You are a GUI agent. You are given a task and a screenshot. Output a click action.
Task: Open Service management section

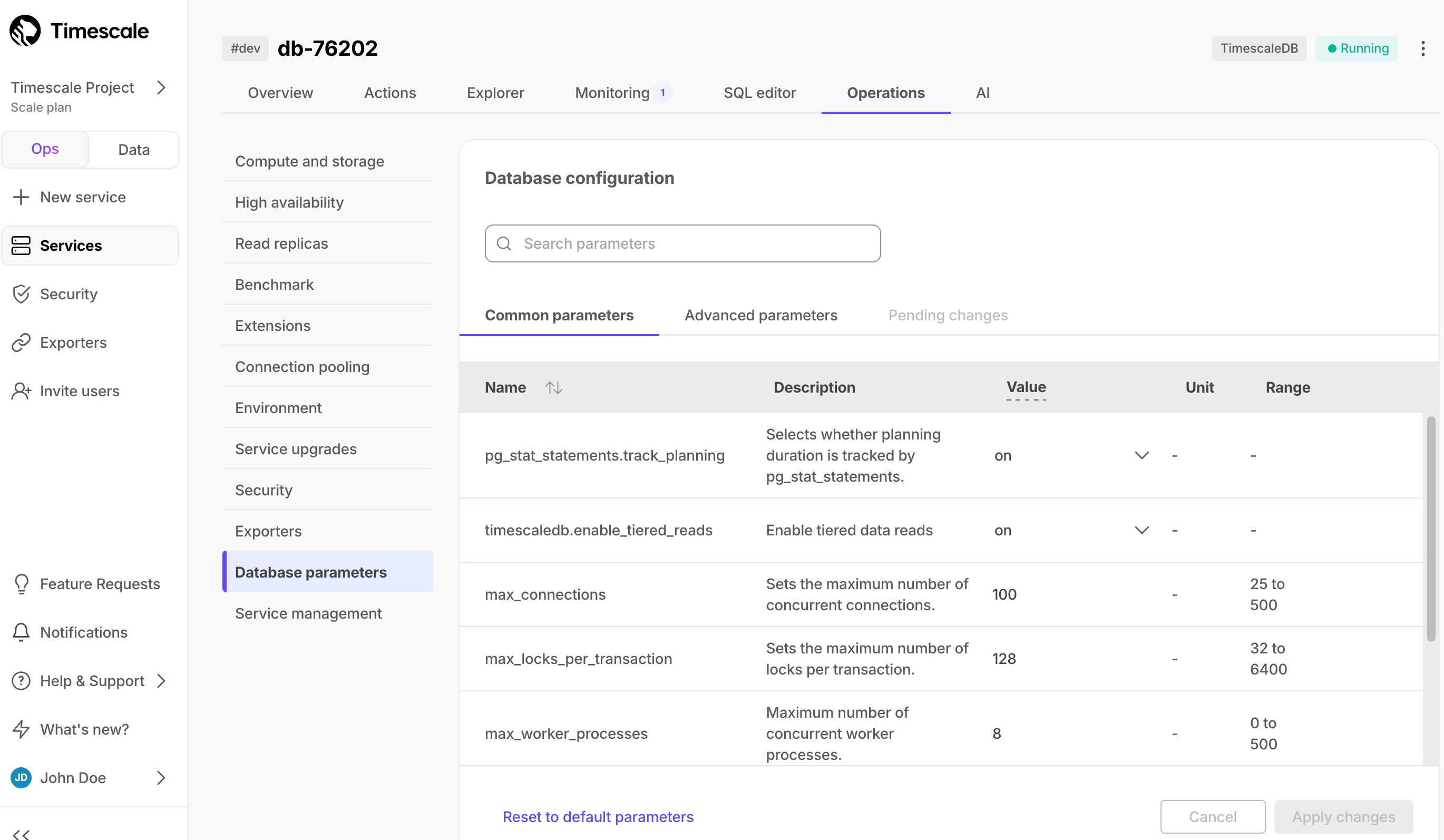327,613
